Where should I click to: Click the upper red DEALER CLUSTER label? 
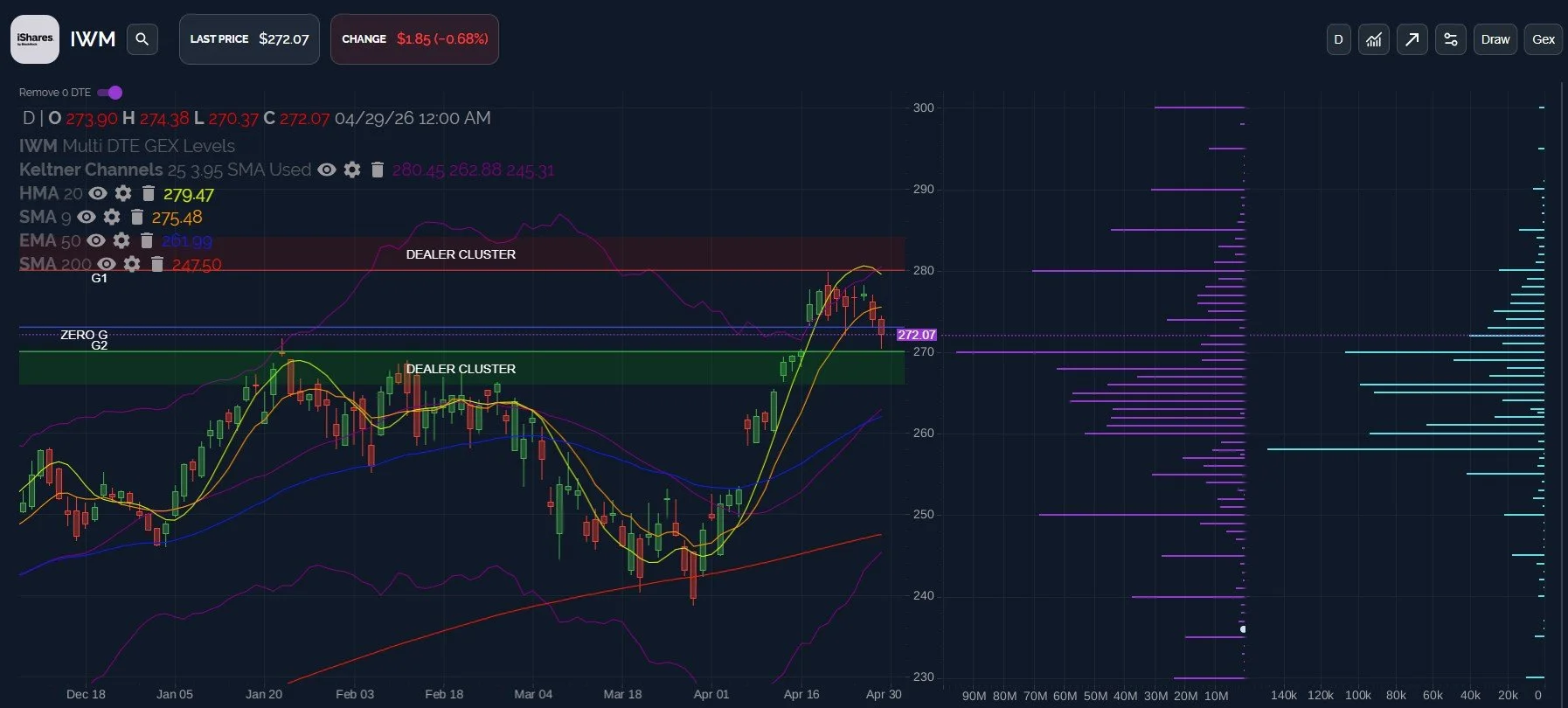pos(461,254)
